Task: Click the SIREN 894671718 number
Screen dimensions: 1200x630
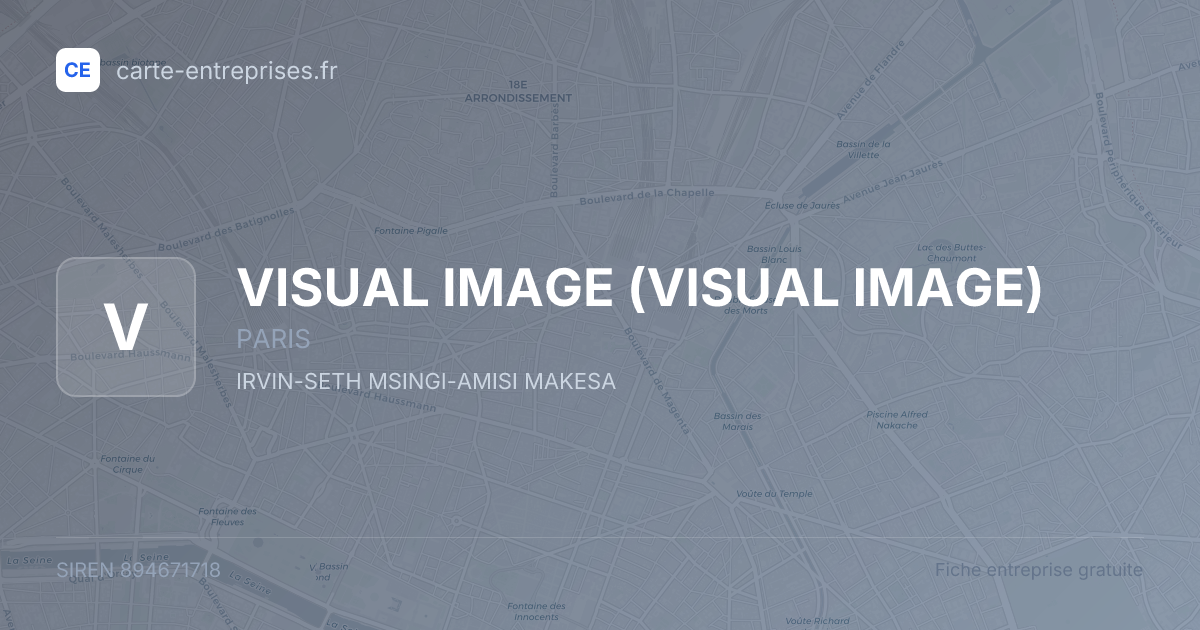Action: (138, 571)
